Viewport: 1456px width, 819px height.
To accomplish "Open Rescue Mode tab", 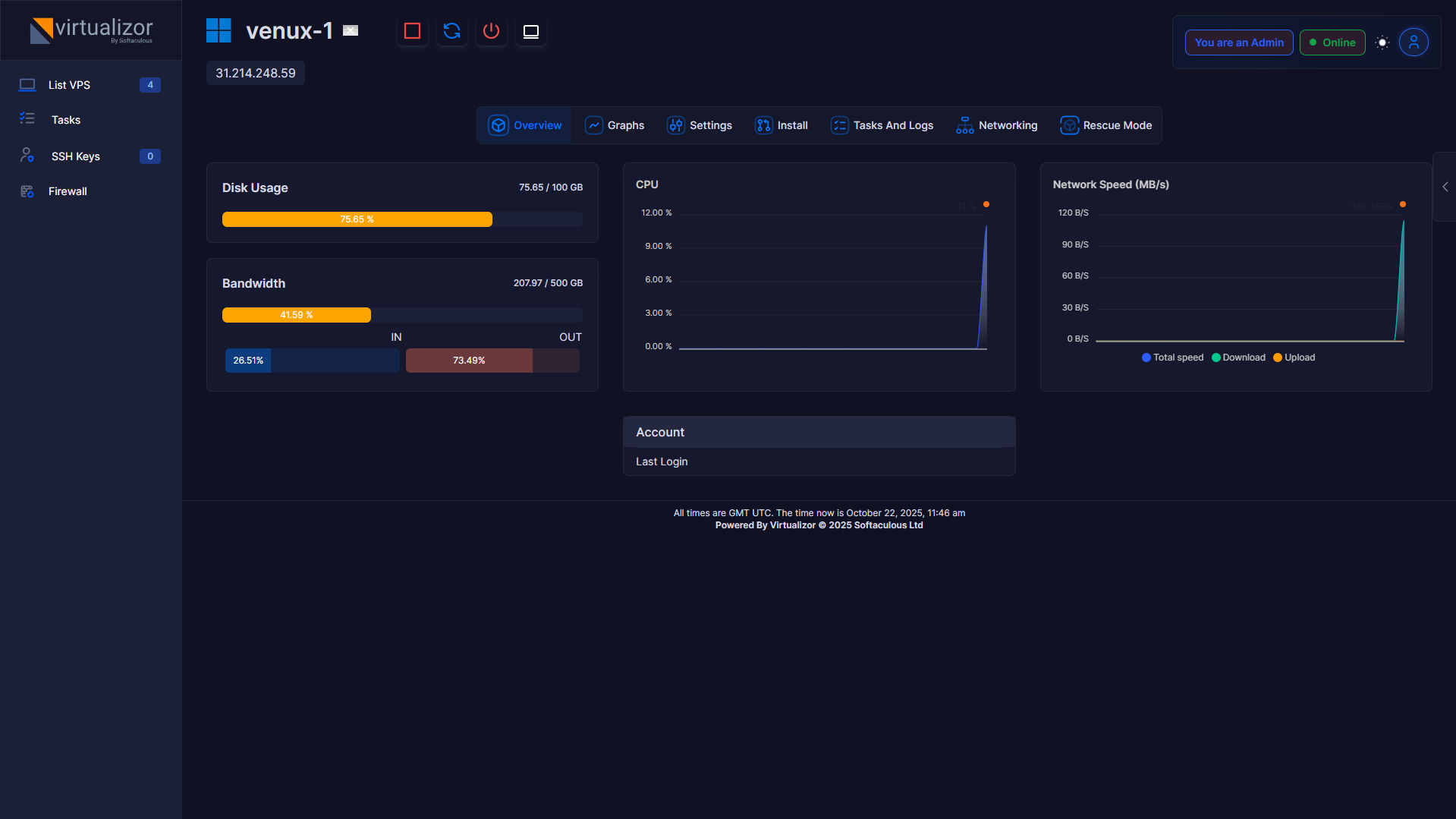I will coord(1106,125).
